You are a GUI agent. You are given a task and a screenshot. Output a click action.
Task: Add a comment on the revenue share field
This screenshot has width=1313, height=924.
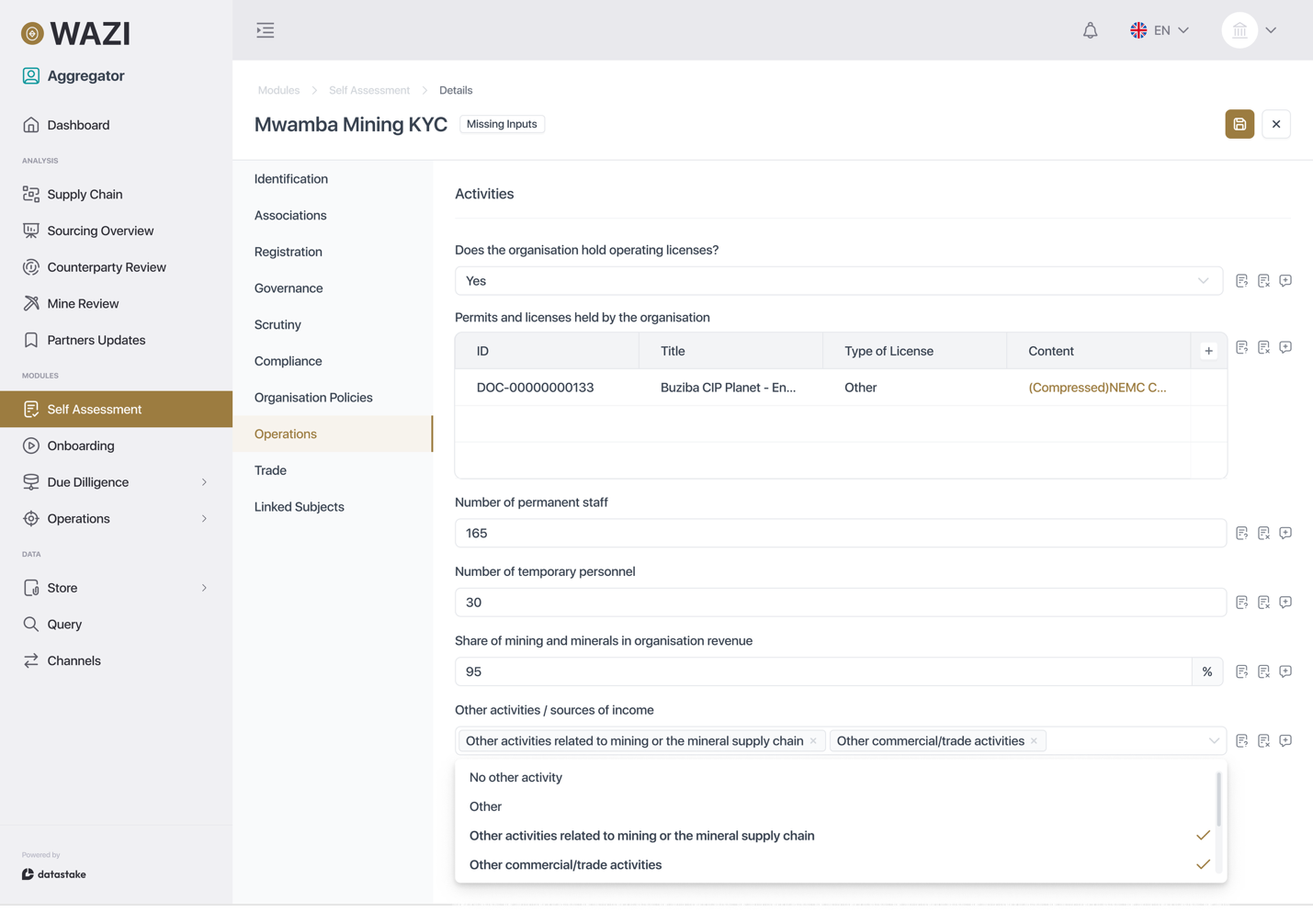click(1285, 671)
